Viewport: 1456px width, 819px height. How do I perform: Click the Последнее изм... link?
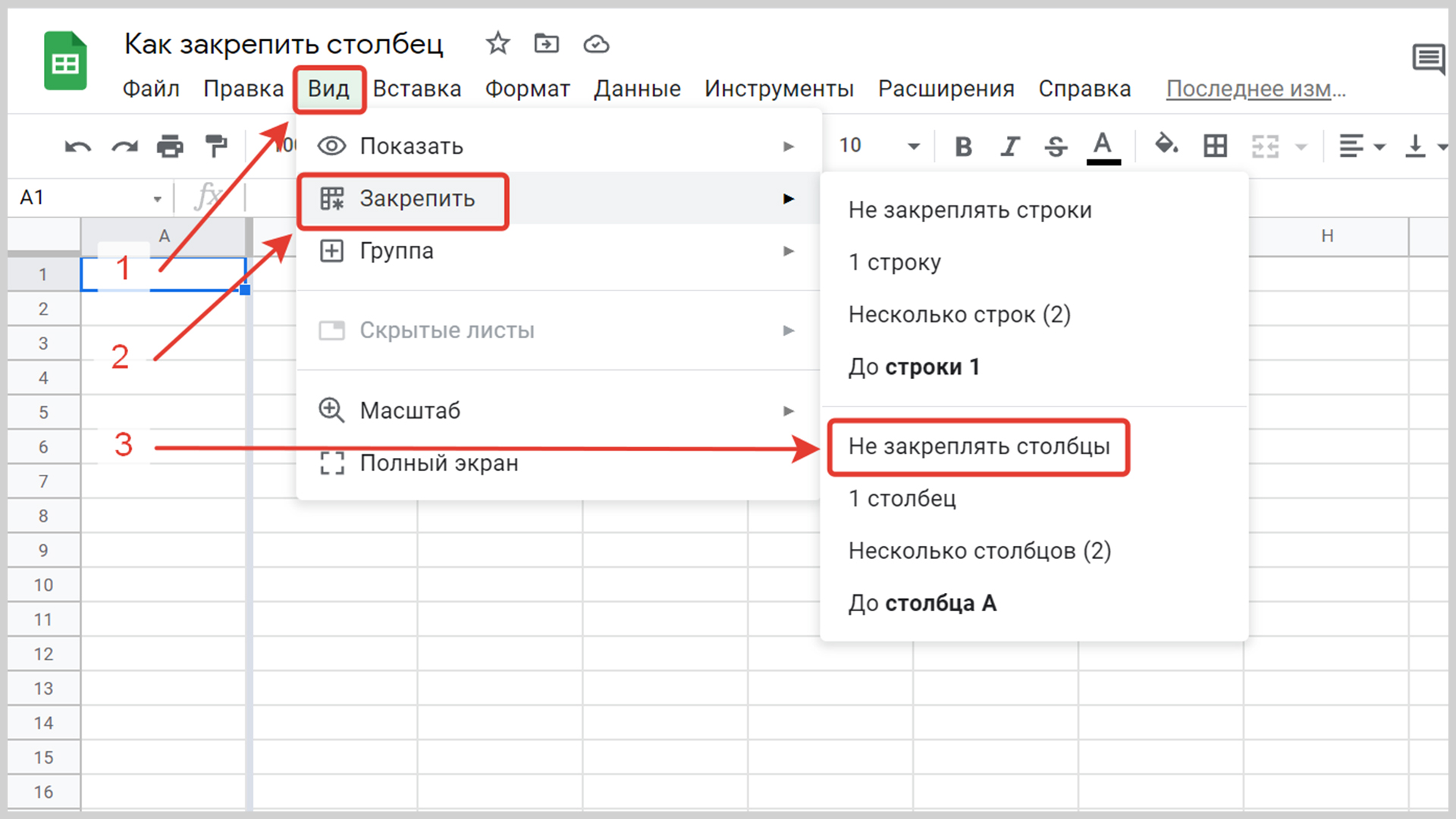pyautogui.click(x=1256, y=89)
